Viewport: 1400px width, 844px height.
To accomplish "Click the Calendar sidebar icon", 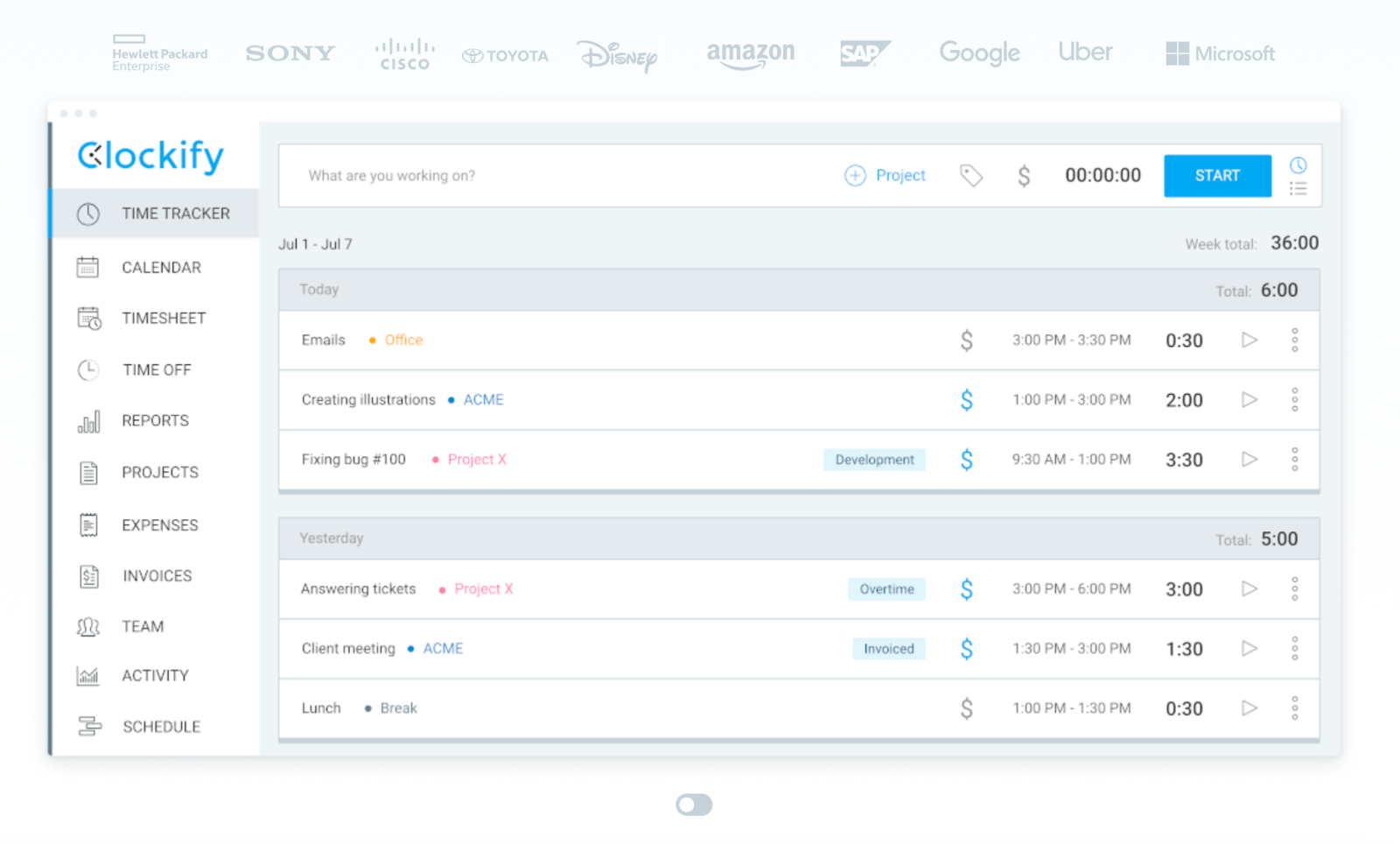I will (x=87, y=267).
